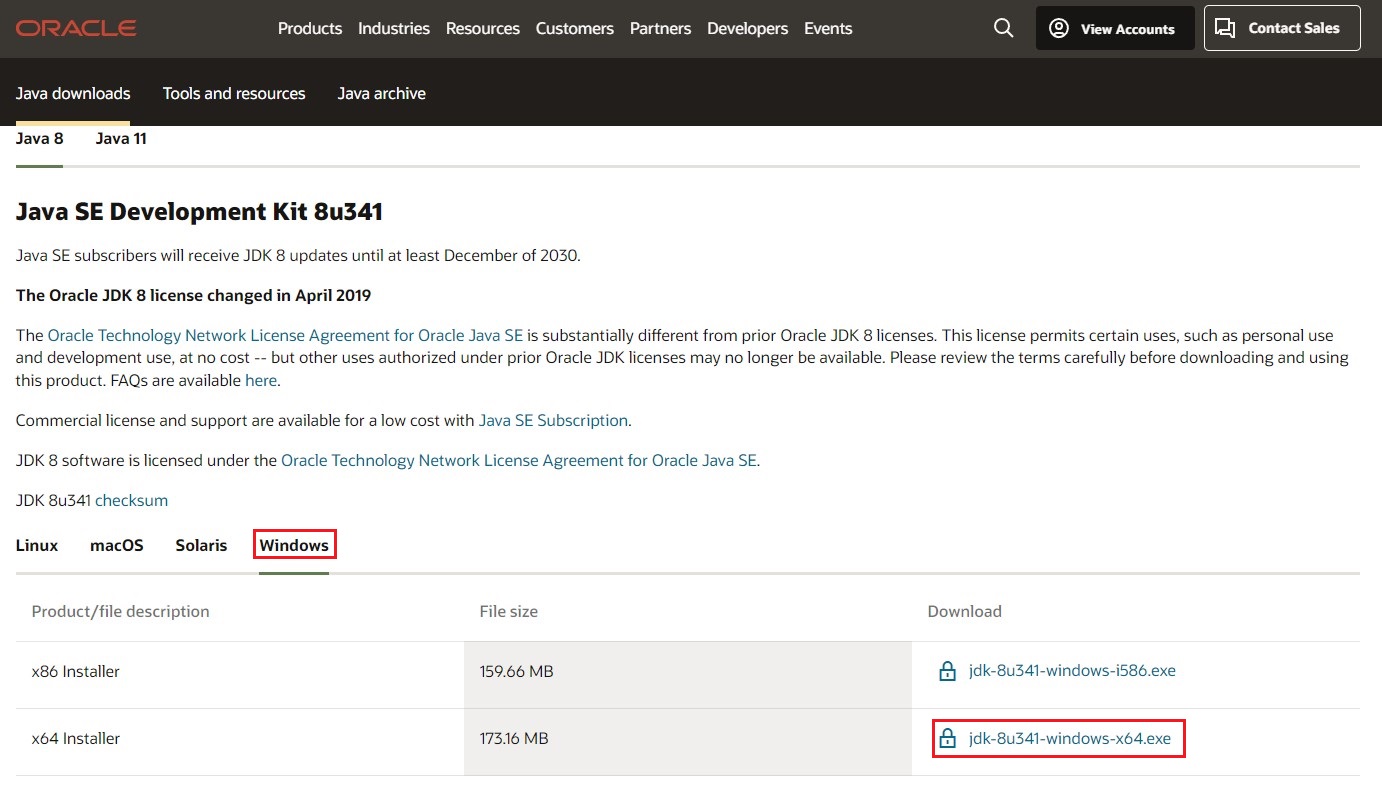Open first Oracle Technology Network License Agreement link
This screenshot has width=1382, height=791.
point(285,336)
